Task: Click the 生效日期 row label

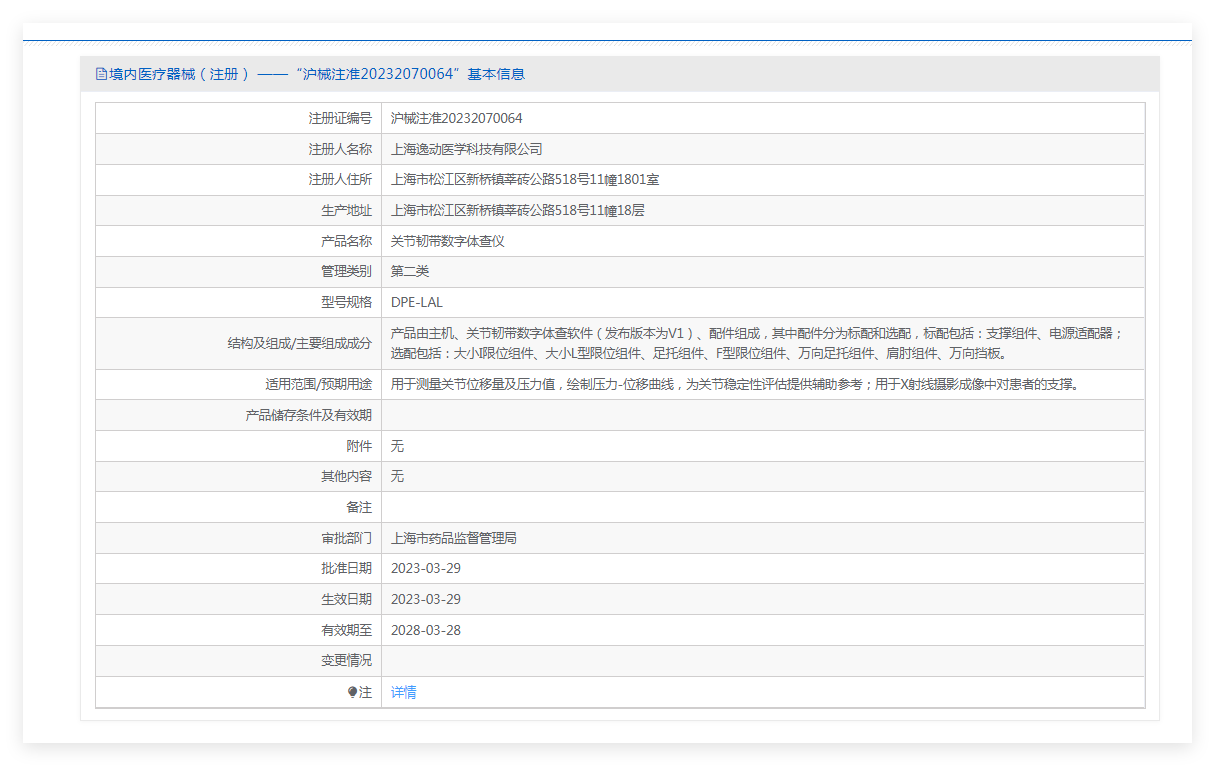Action: (x=346, y=599)
